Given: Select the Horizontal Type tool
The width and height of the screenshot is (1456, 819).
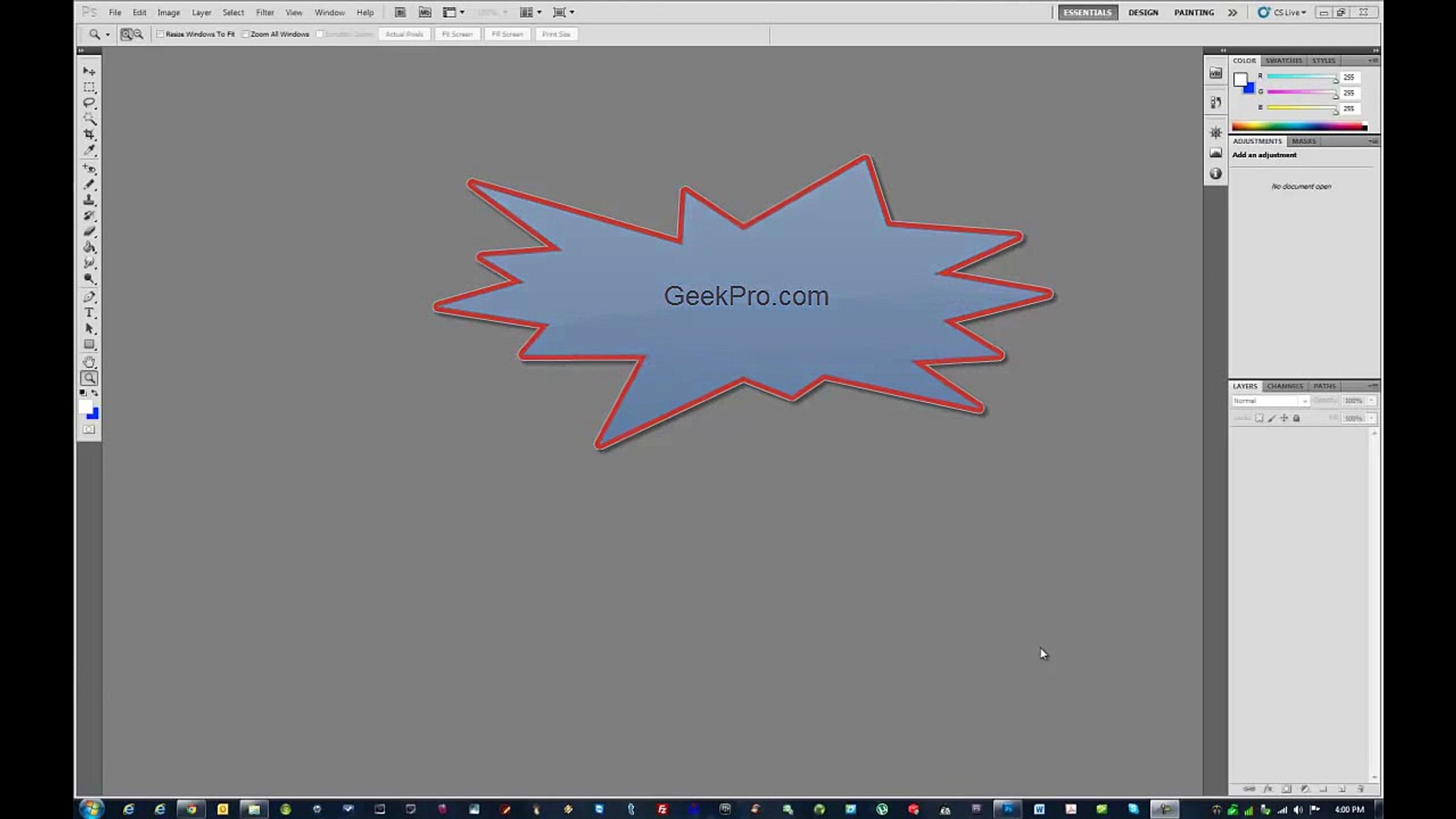Looking at the screenshot, I should [89, 312].
